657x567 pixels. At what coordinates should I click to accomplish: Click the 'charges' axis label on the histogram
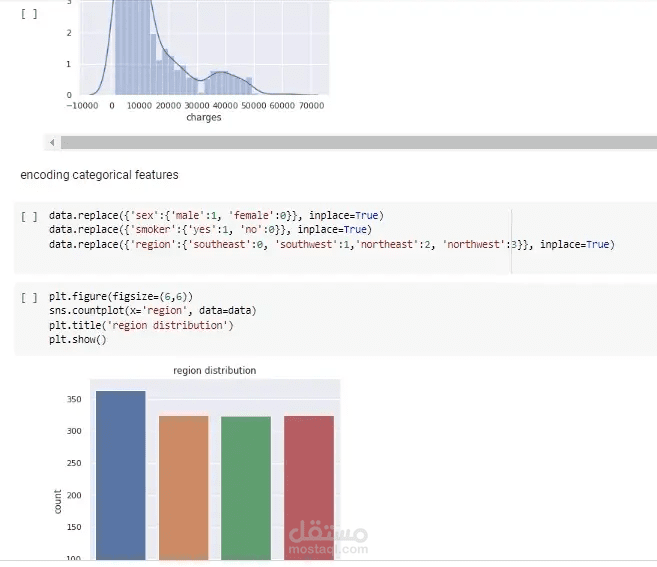tap(204, 118)
